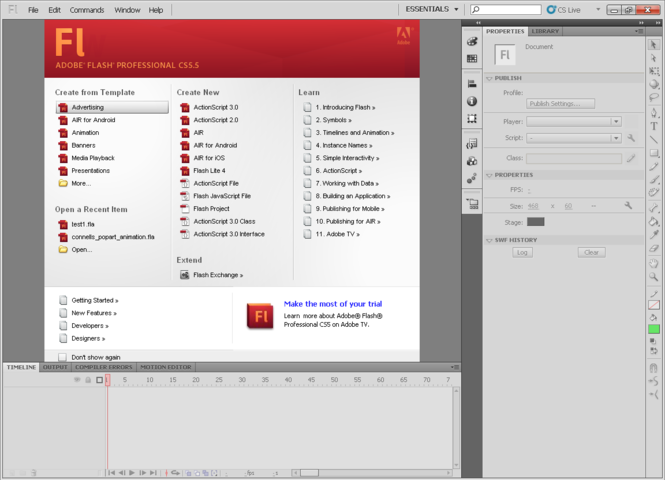The image size is (665, 480).
Task: Switch to the OUTPUT tab
Action: (x=55, y=367)
